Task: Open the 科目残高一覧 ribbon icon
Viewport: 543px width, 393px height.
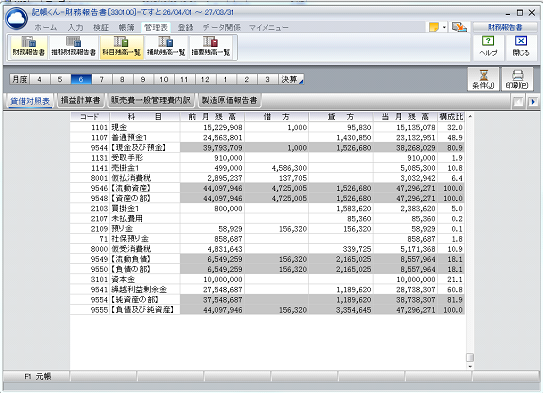Action: click(122, 47)
